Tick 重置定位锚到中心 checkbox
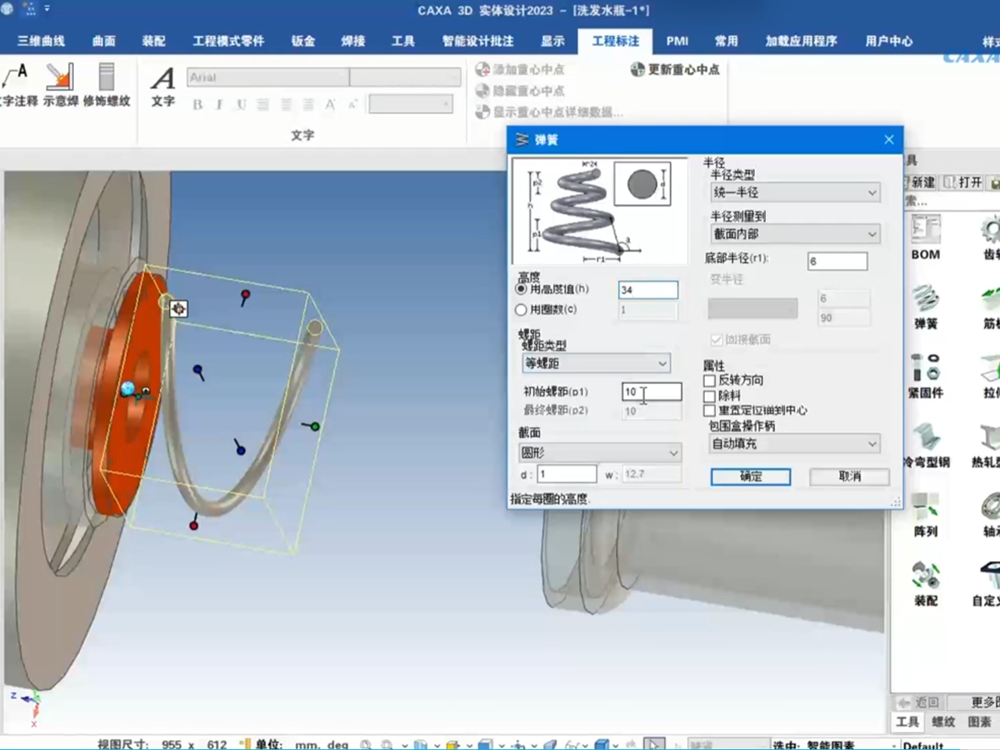Image resolution: width=1000 pixels, height=750 pixels. (710, 410)
